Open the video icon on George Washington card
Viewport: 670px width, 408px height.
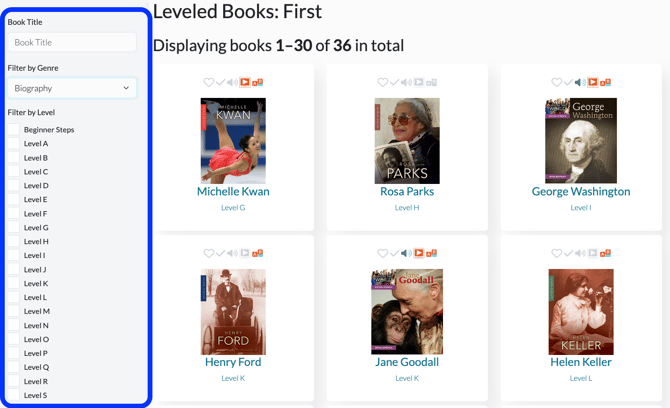coord(593,83)
